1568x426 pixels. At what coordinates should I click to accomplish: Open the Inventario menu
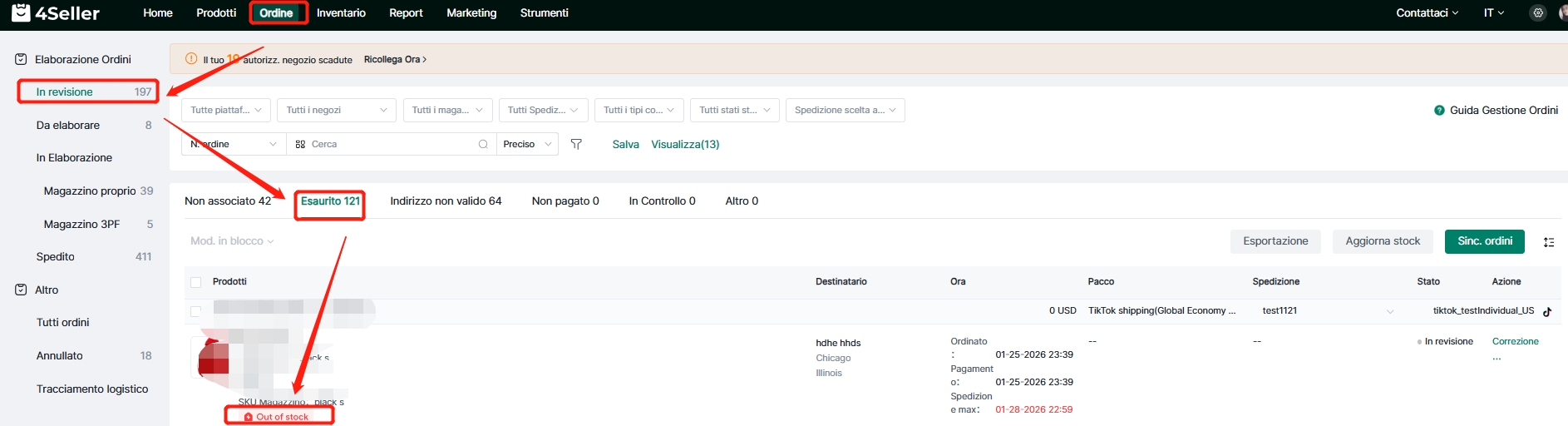click(x=341, y=12)
